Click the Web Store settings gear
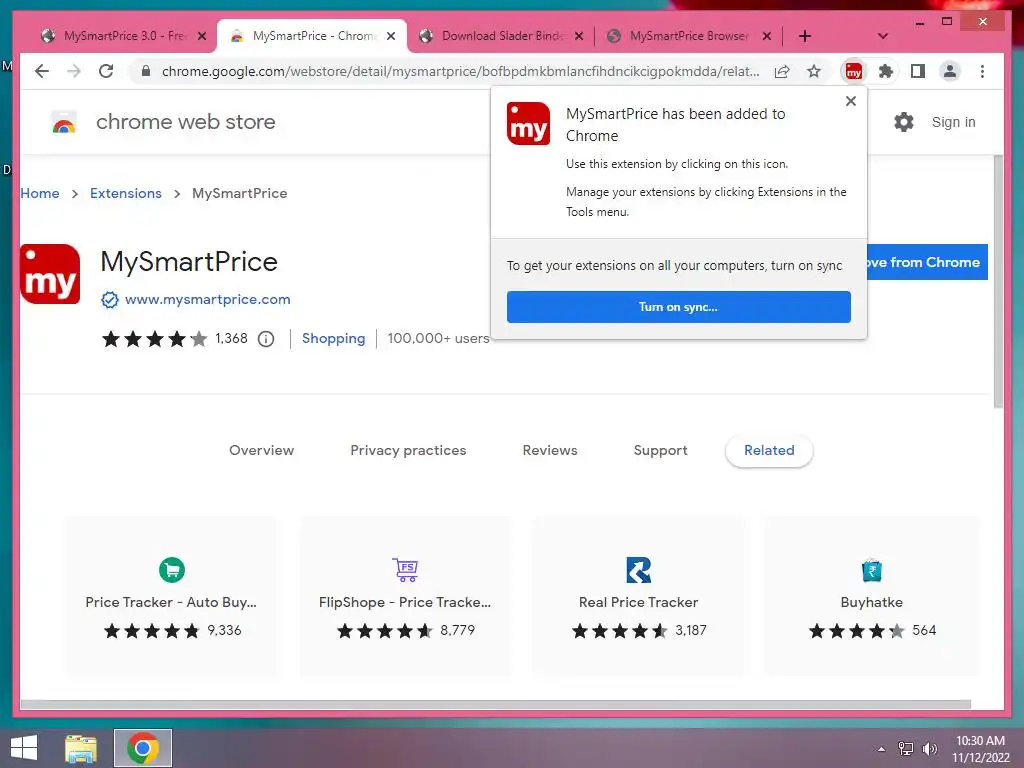The height and width of the screenshot is (768, 1024). (904, 122)
